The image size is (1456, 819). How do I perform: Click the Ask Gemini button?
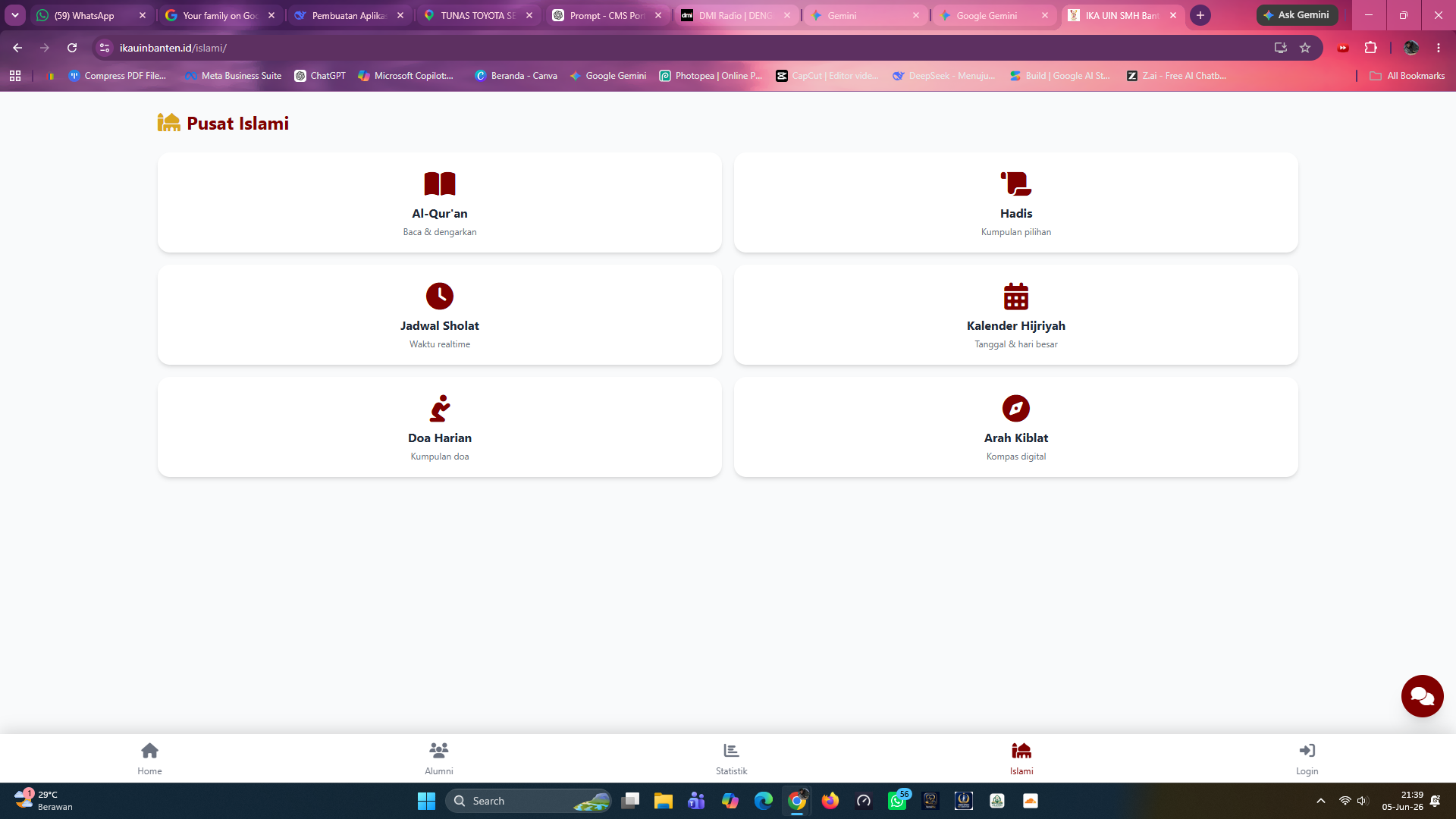[1297, 15]
